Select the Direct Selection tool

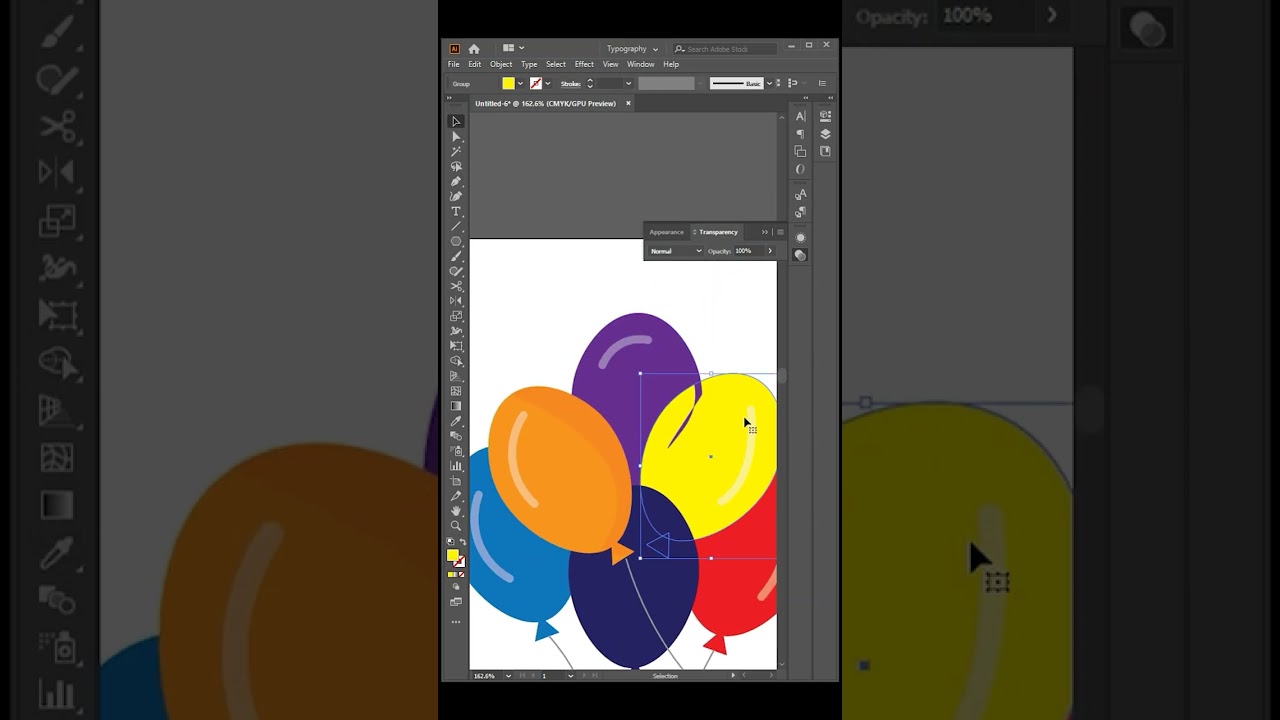[456, 136]
